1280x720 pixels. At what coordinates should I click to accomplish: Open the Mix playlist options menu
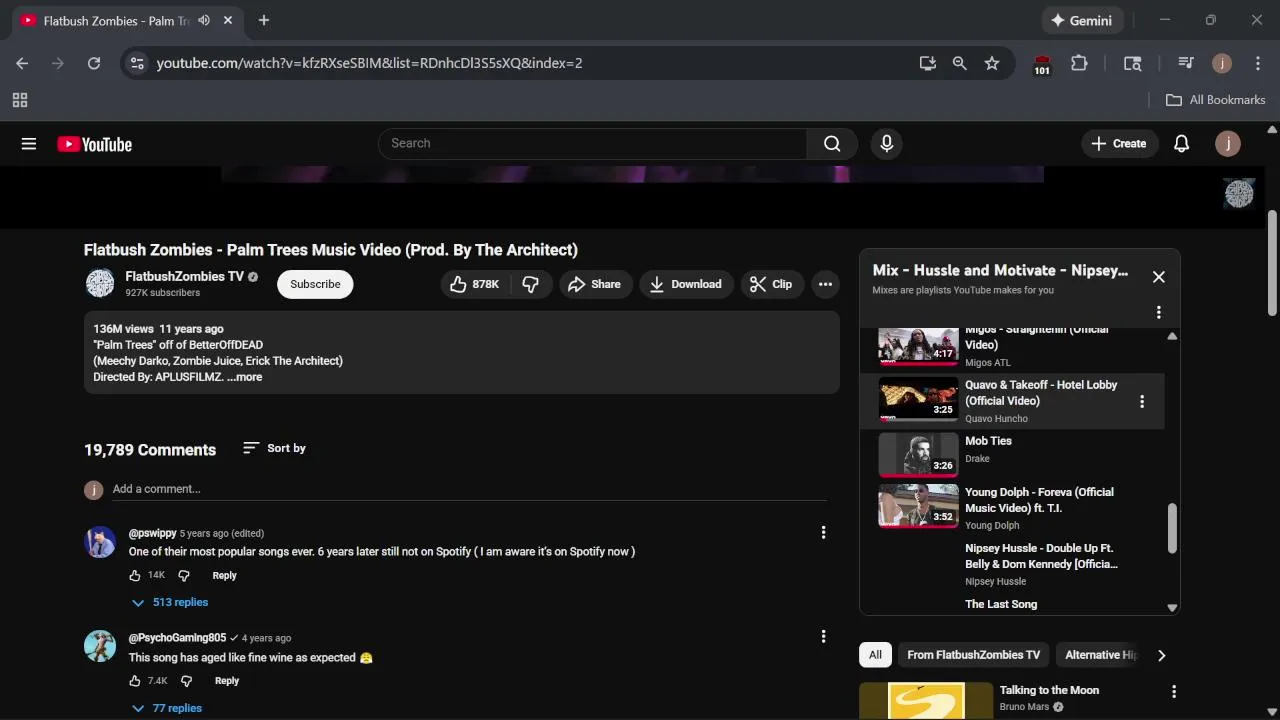click(1158, 312)
